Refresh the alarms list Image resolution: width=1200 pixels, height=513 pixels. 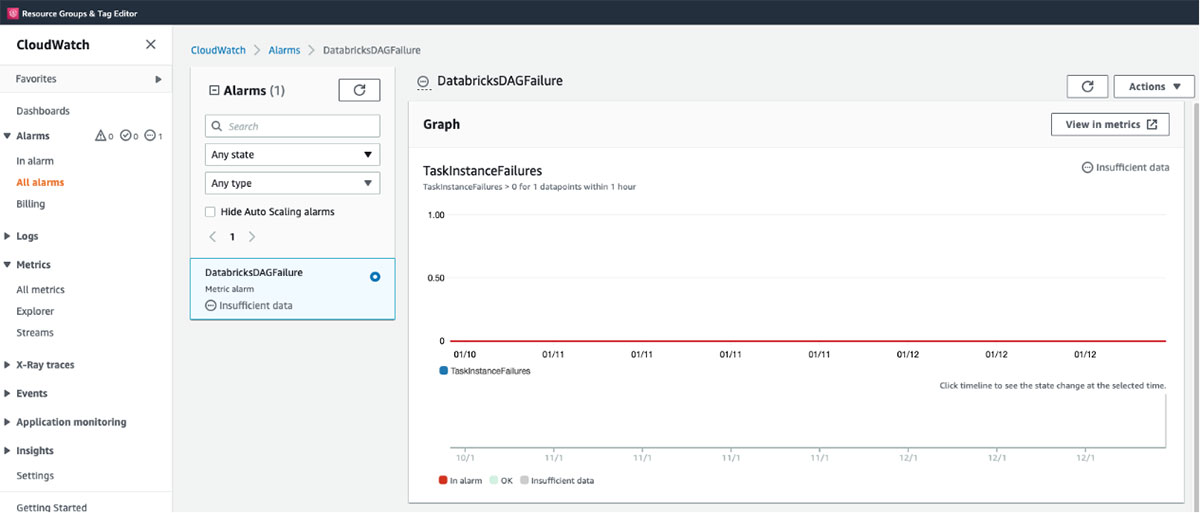pyautogui.click(x=359, y=90)
